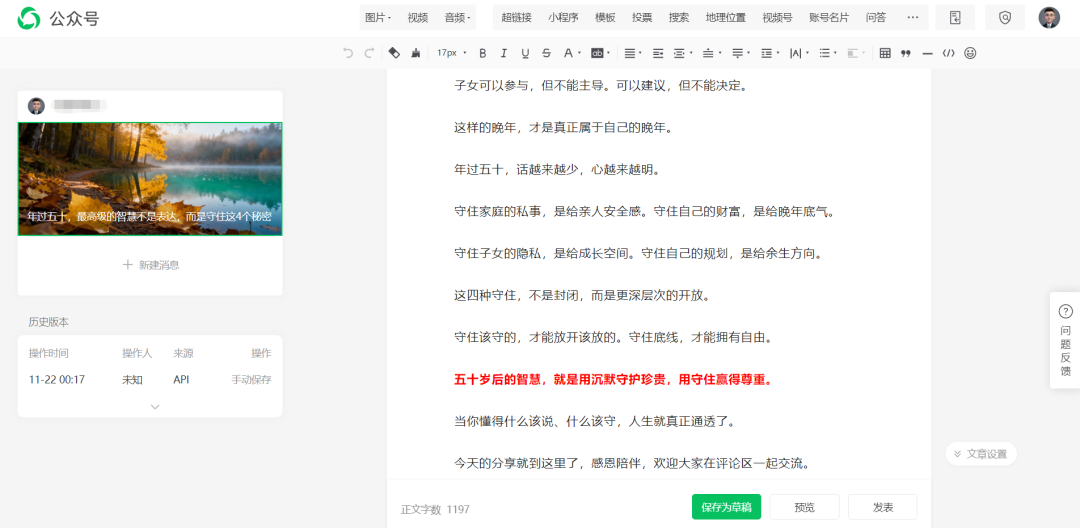The width and height of the screenshot is (1080, 528).
Task: Insert a blockquote with quote-mark icon
Action: click(906, 53)
